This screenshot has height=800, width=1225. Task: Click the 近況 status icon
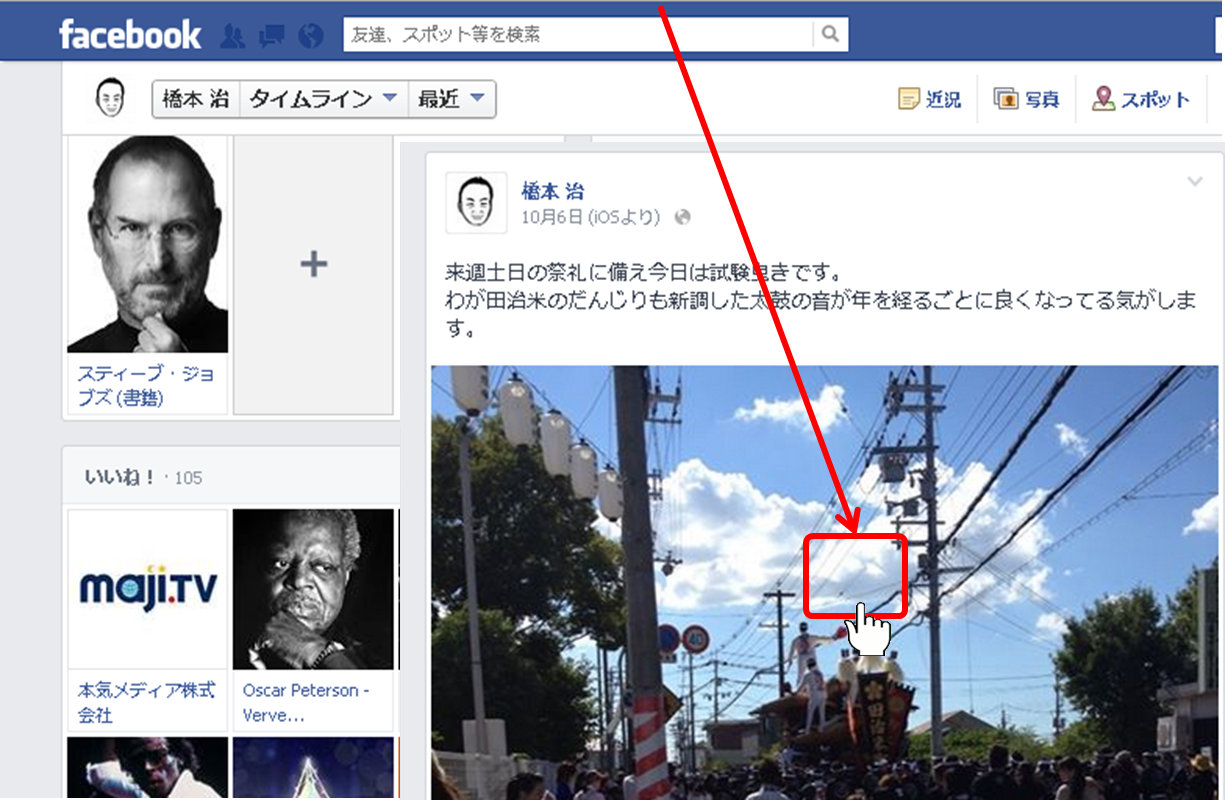click(x=909, y=99)
